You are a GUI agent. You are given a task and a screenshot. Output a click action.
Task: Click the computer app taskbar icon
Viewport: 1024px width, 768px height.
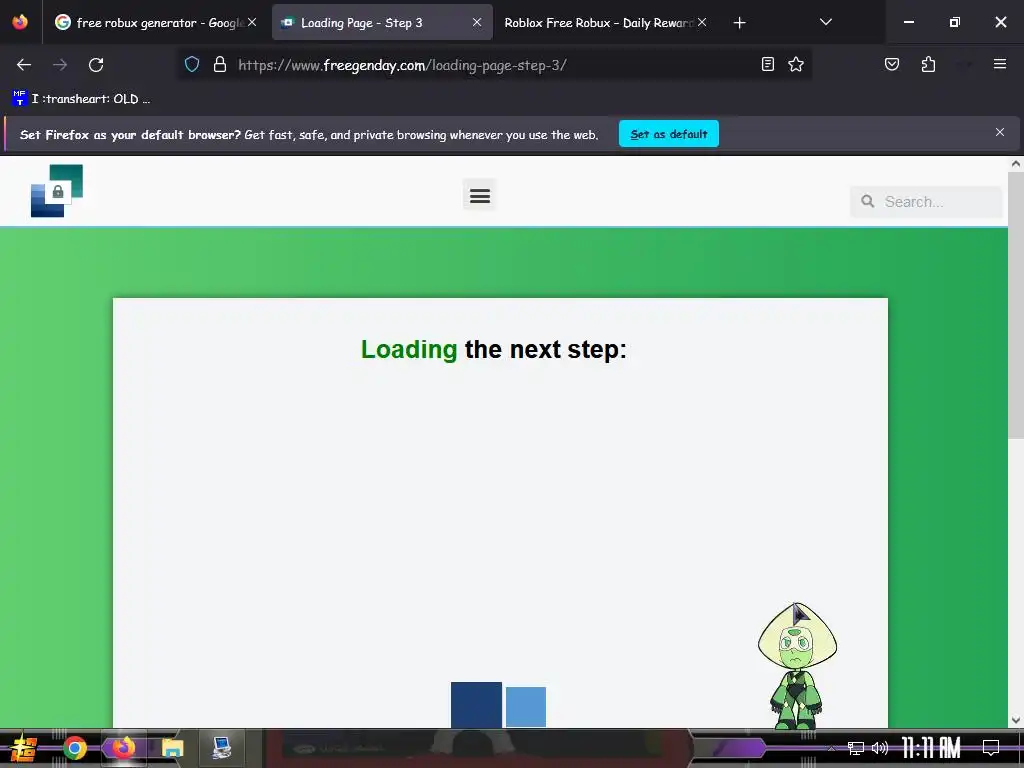[x=221, y=748]
